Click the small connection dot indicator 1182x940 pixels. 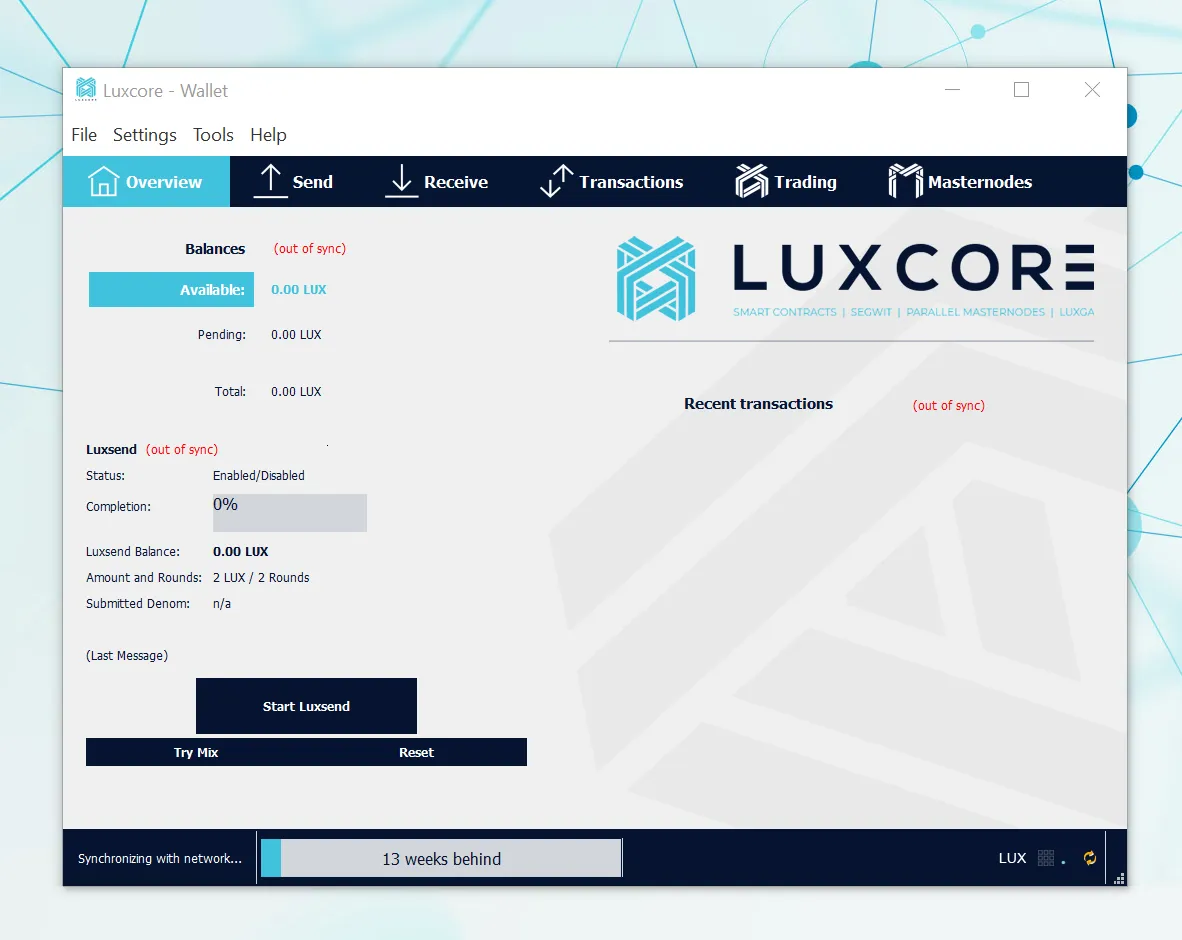coord(1064,862)
